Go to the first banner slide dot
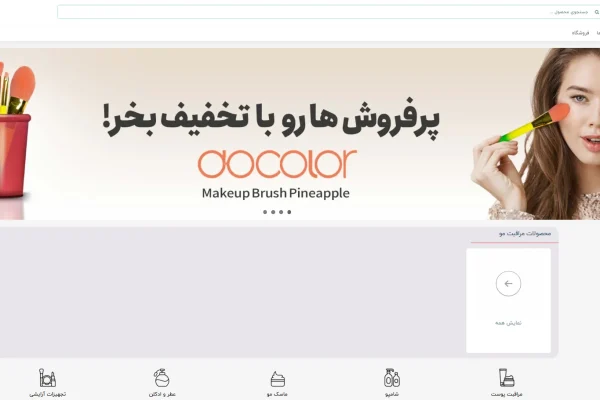The width and height of the screenshot is (600, 400). point(265,212)
